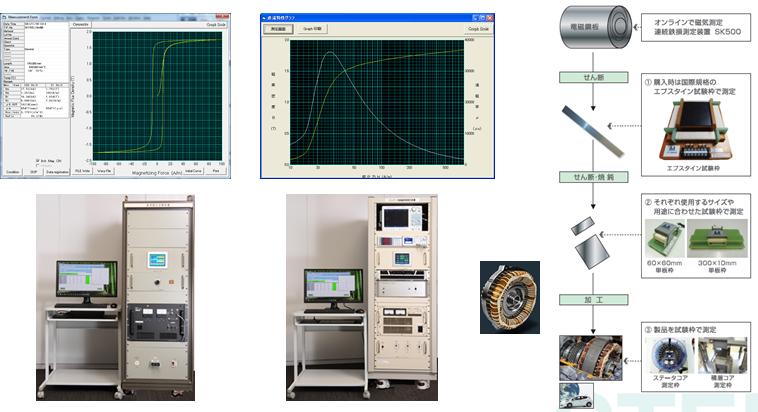Click the ステータコア測定枠 image
Screen dimensions: 758x412
tap(670, 355)
